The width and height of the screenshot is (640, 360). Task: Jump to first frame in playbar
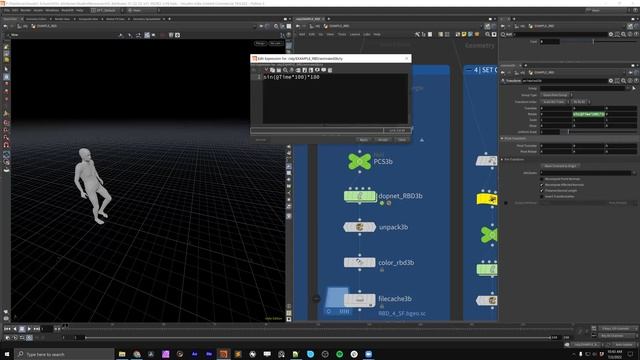pos(7,329)
